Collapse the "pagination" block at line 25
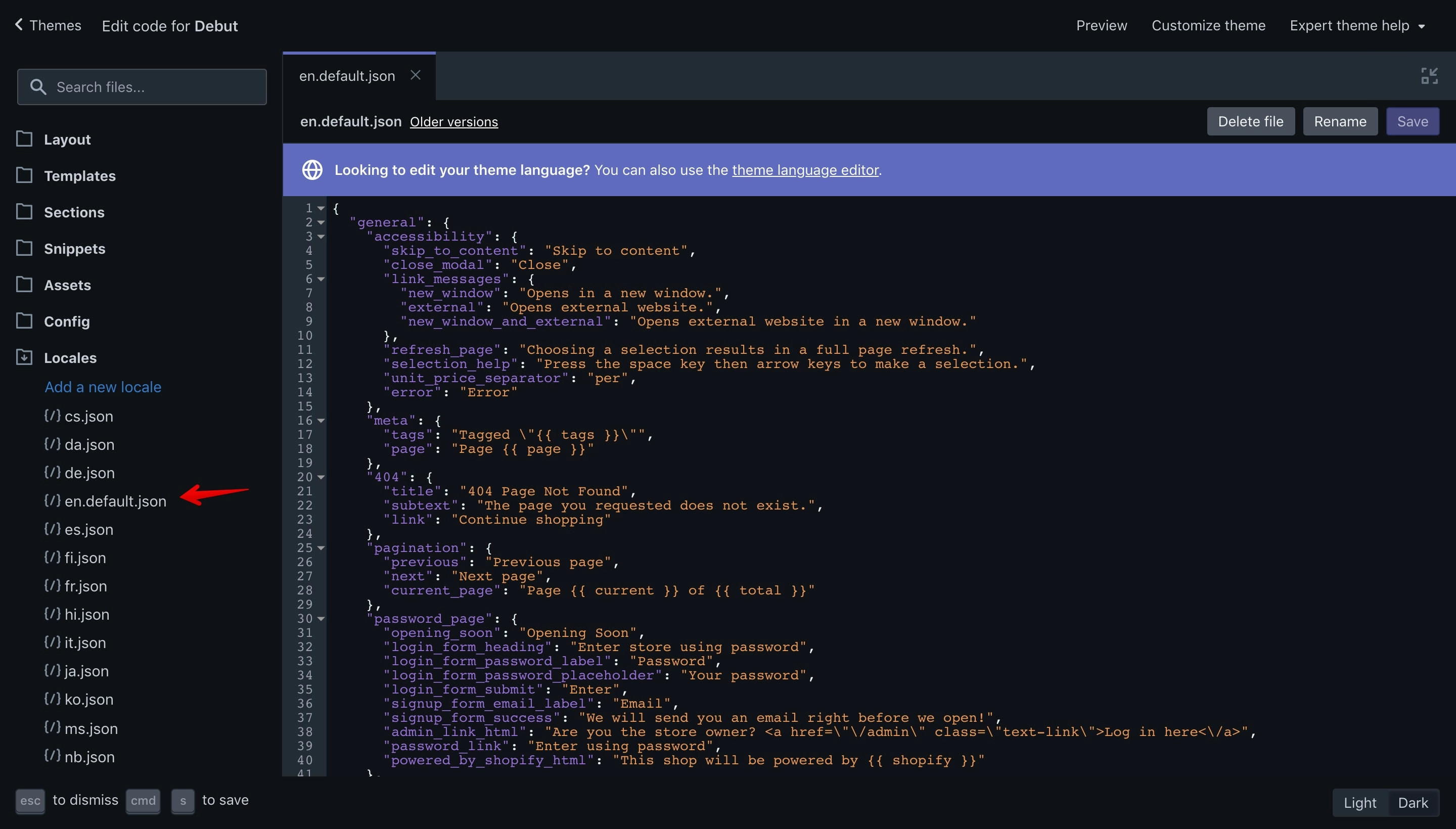1456x829 pixels. 321,548
